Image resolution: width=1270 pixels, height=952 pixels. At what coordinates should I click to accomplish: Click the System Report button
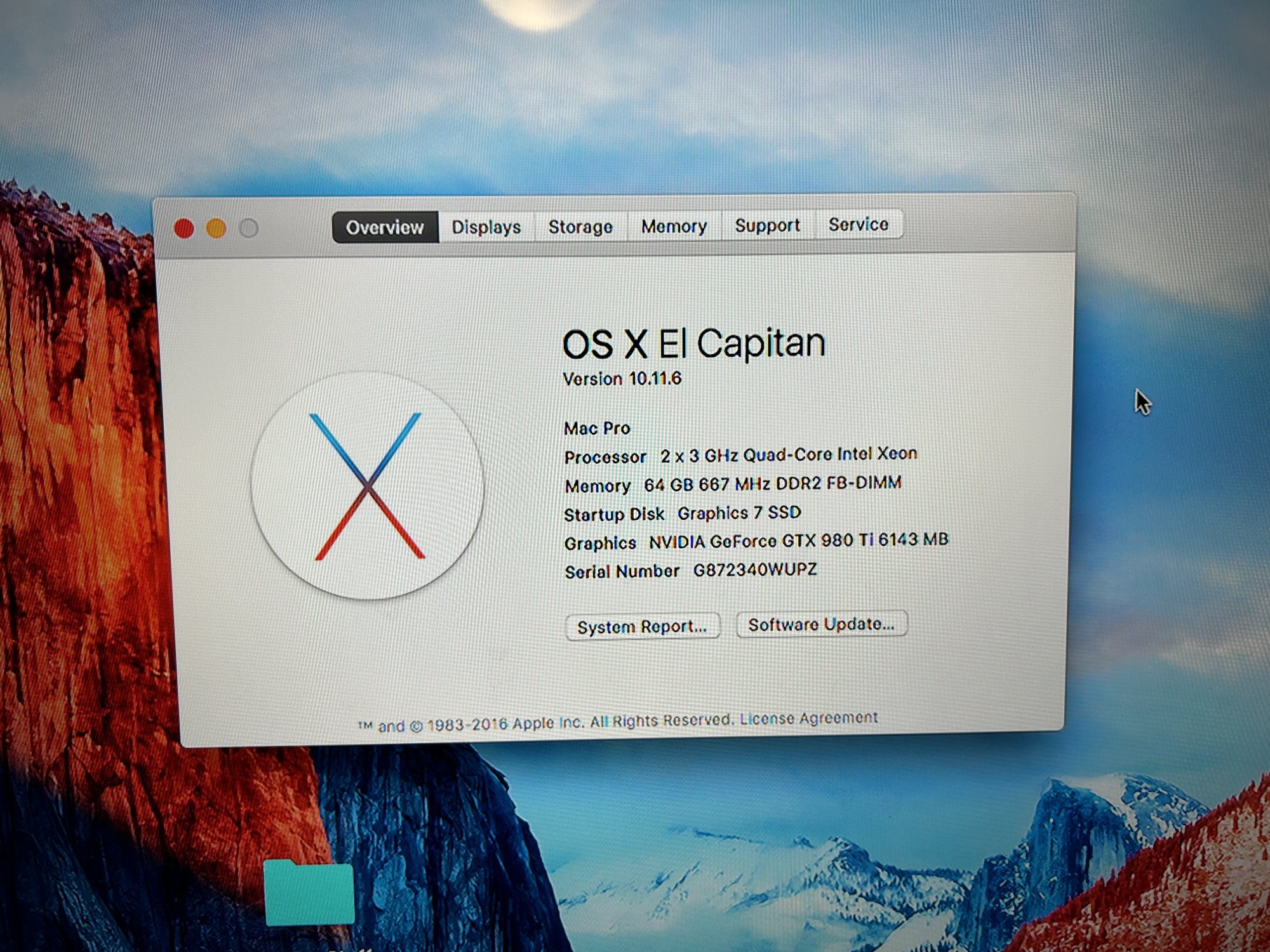tap(642, 627)
